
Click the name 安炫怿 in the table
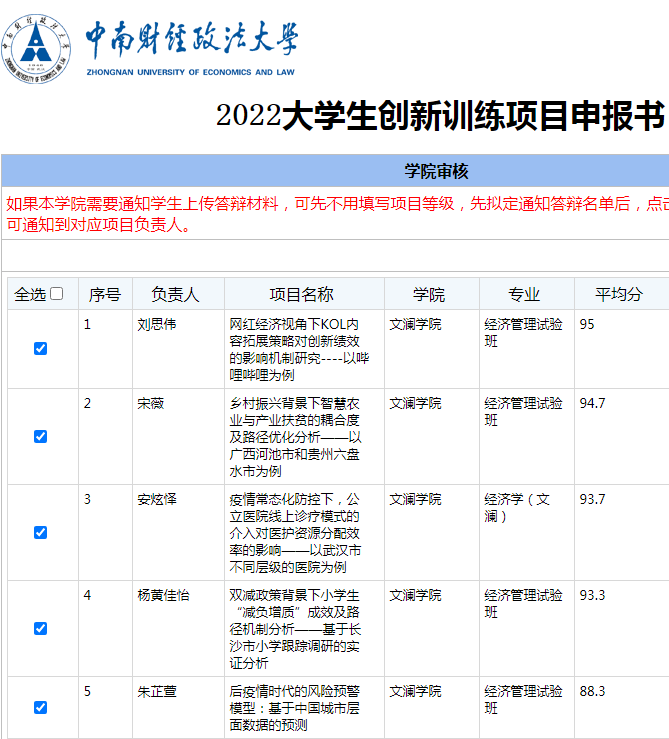pos(157,499)
